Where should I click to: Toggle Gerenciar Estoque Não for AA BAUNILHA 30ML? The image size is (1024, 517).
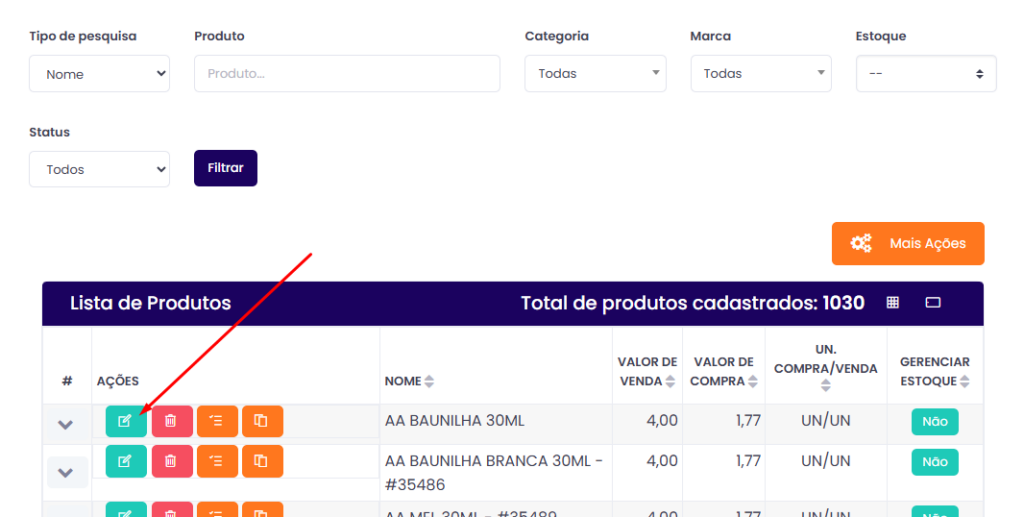click(934, 422)
